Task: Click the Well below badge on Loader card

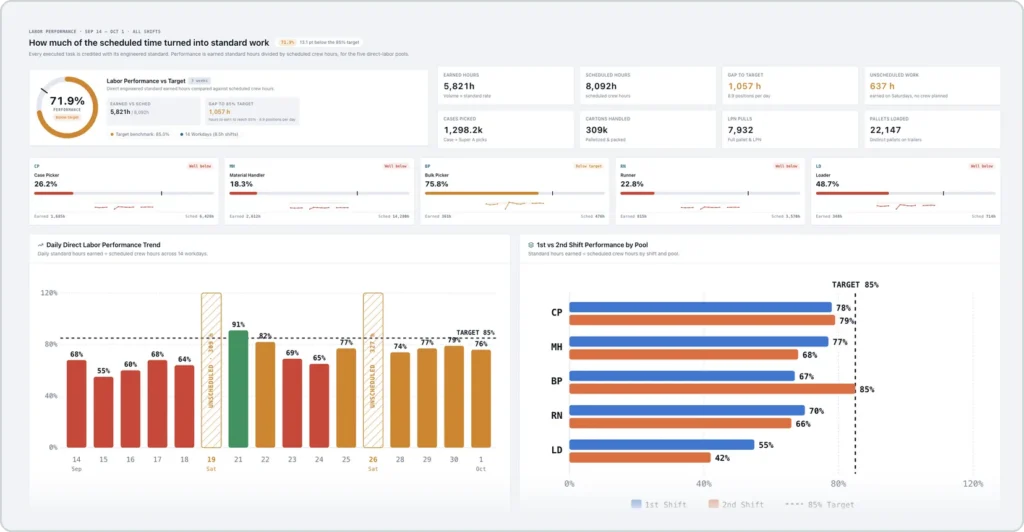Action: [982, 166]
